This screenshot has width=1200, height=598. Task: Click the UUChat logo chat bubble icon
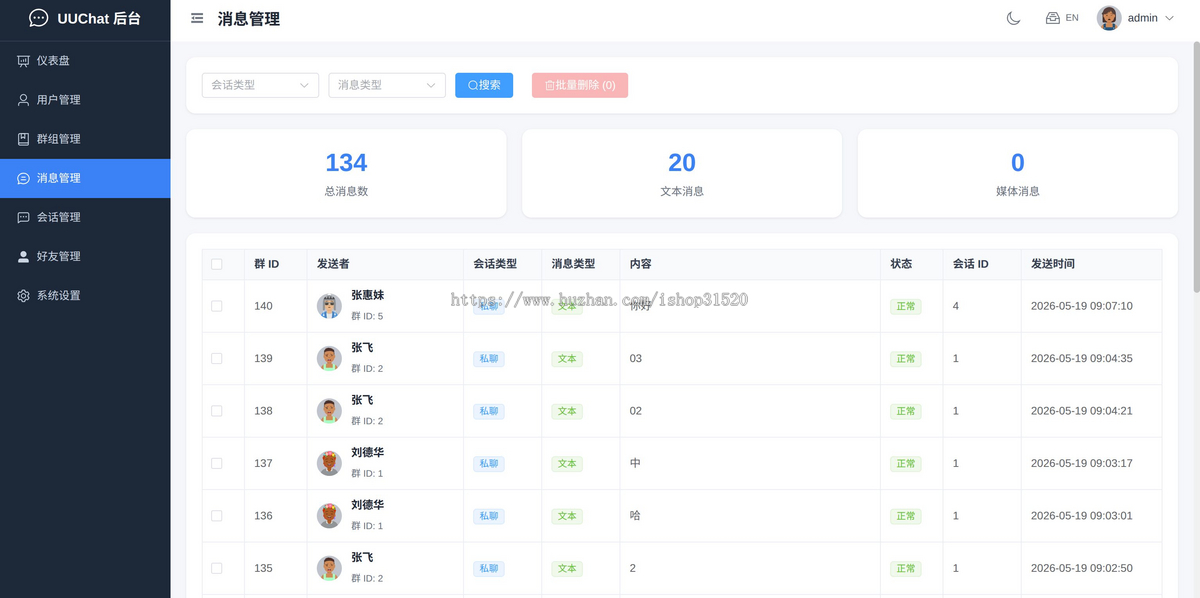point(38,18)
